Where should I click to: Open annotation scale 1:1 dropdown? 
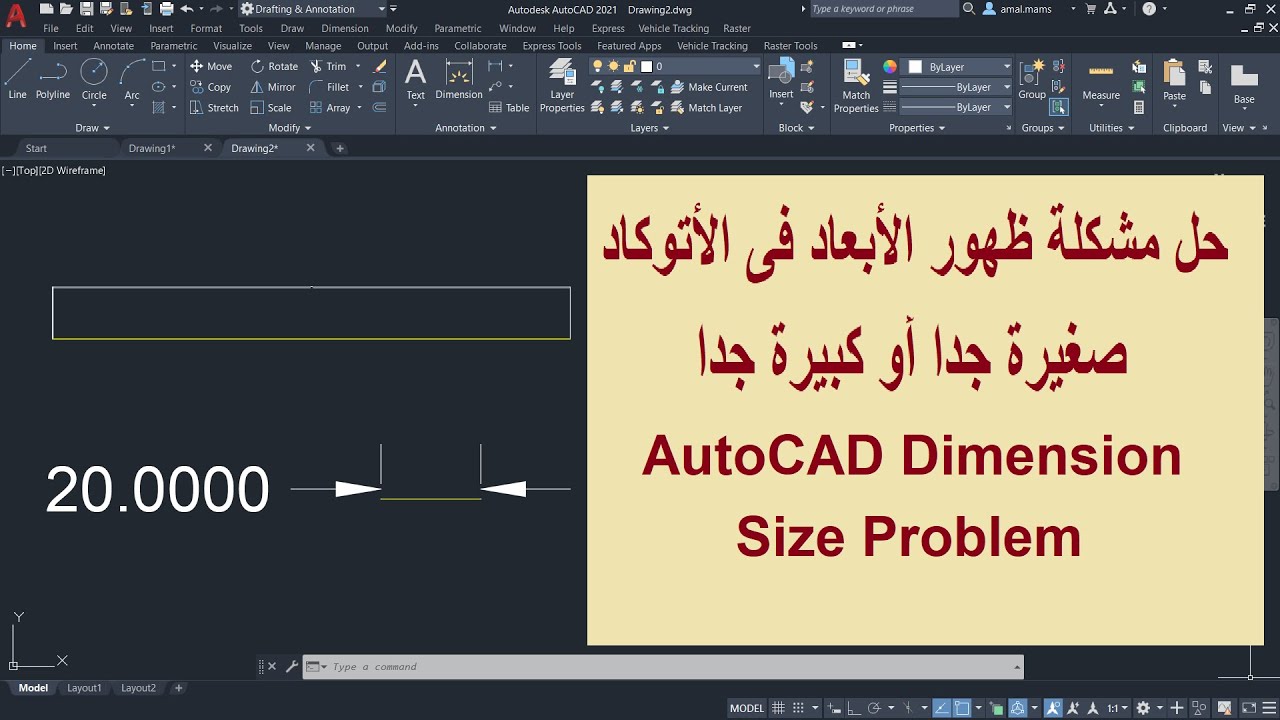1118,708
